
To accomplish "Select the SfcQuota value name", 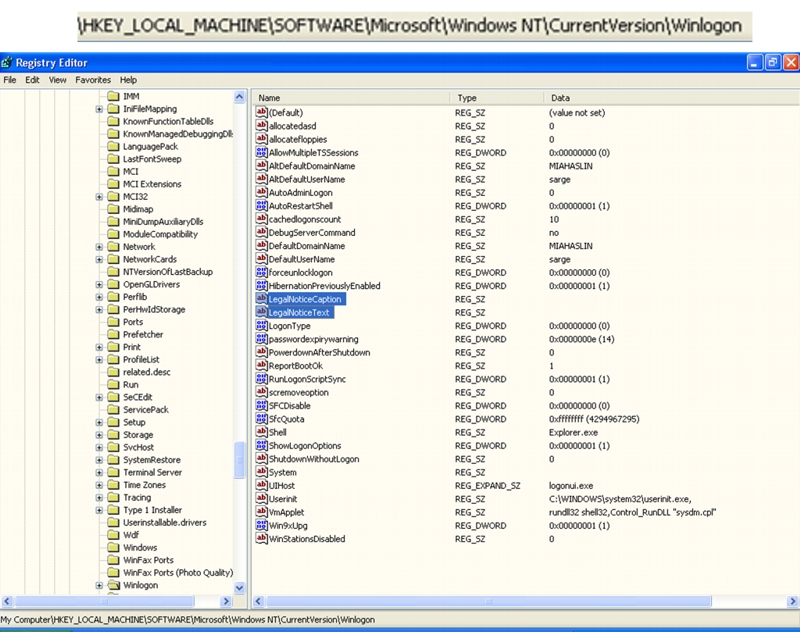I will 286,419.
